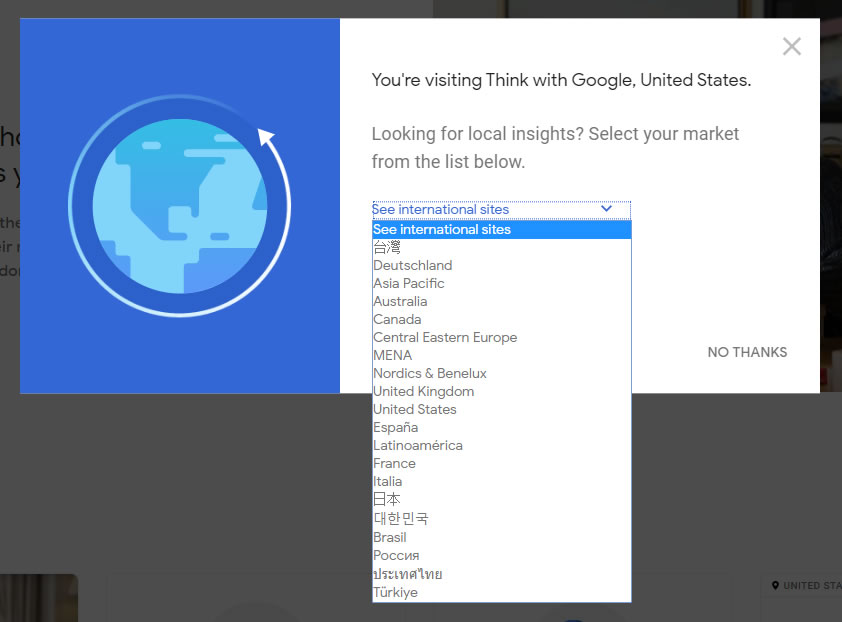Pick 日本 from the market list
Screen dimensions: 842x622
[387, 499]
